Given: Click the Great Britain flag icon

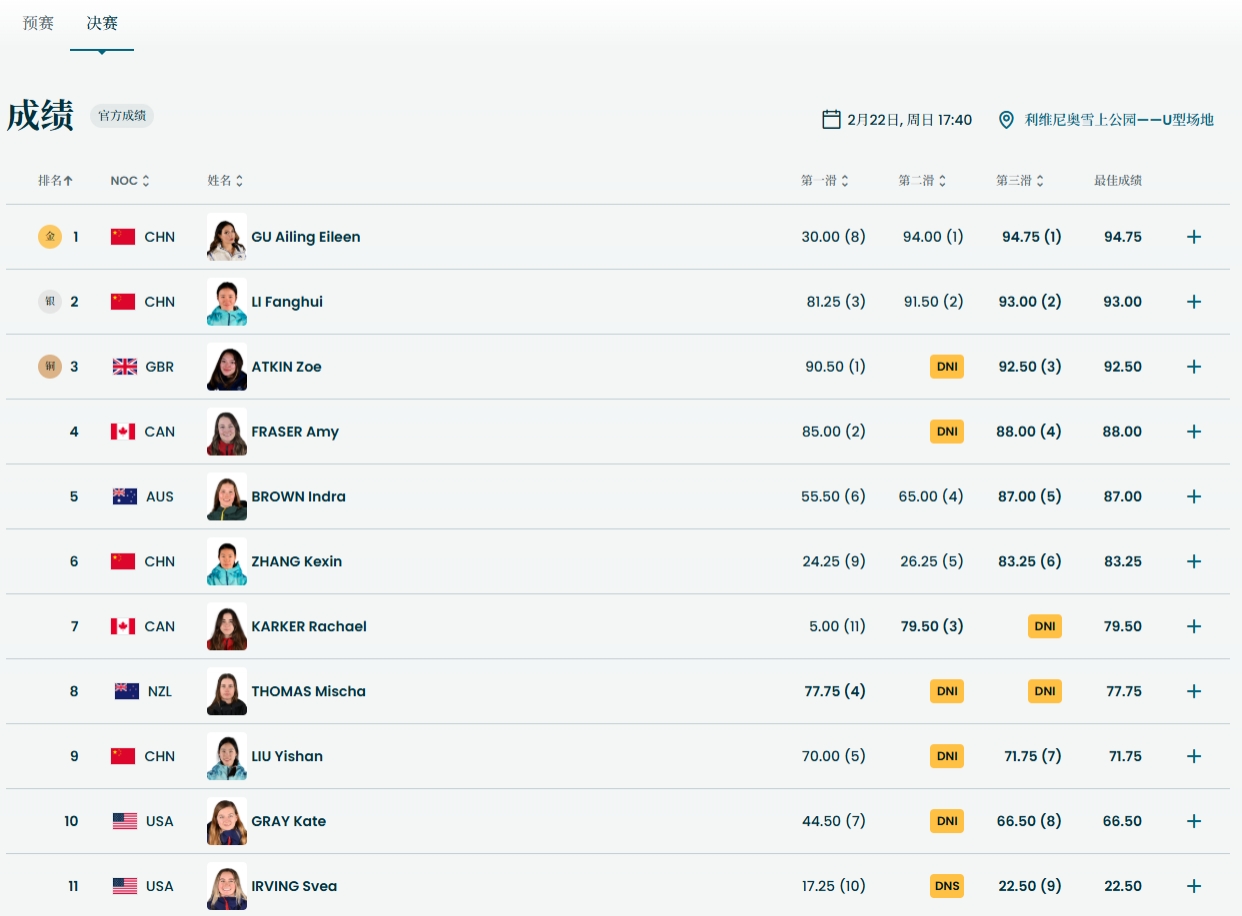Looking at the screenshot, I should 124,367.
